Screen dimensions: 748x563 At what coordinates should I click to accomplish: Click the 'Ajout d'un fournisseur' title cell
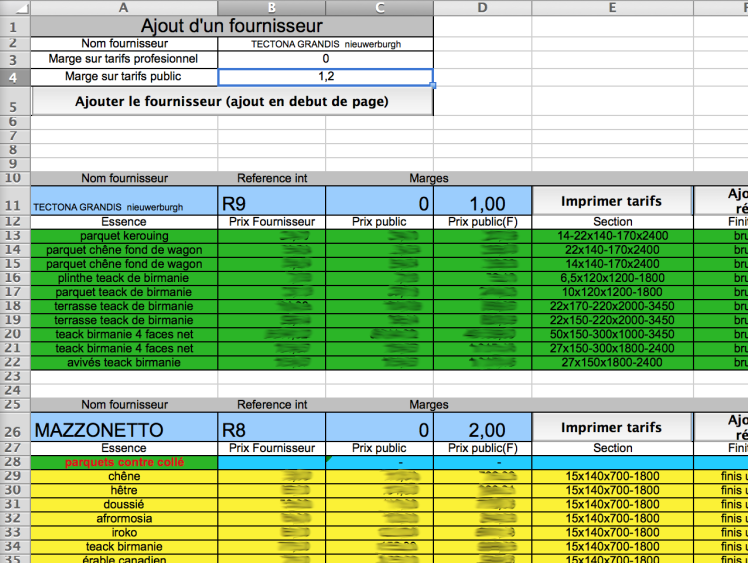pos(232,26)
